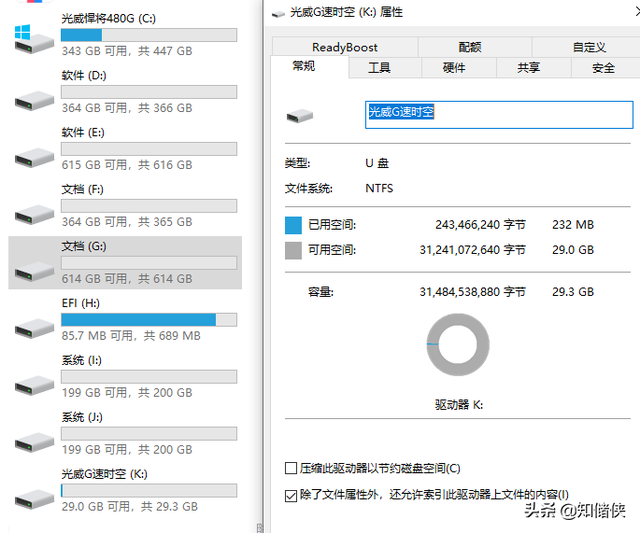Click the 软件 (E:) label
640x533 pixels.
click(x=83, y=133)
